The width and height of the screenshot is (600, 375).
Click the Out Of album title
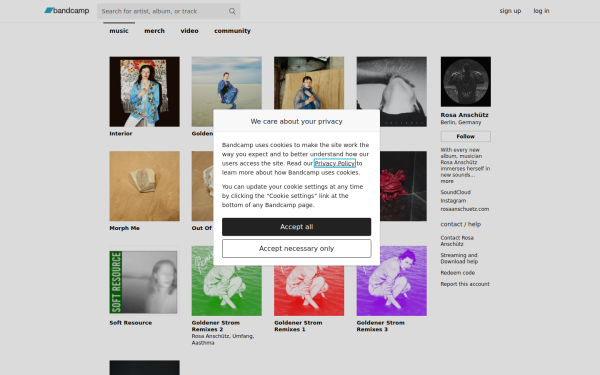click(202, 228)
